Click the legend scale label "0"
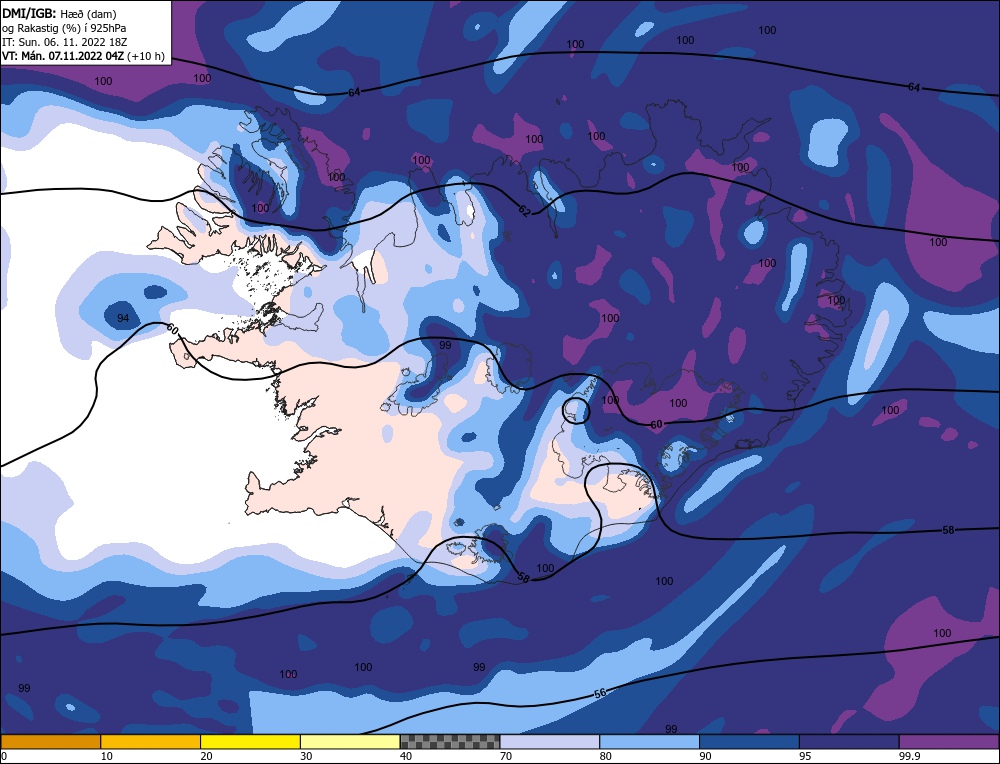 [4, 756]
